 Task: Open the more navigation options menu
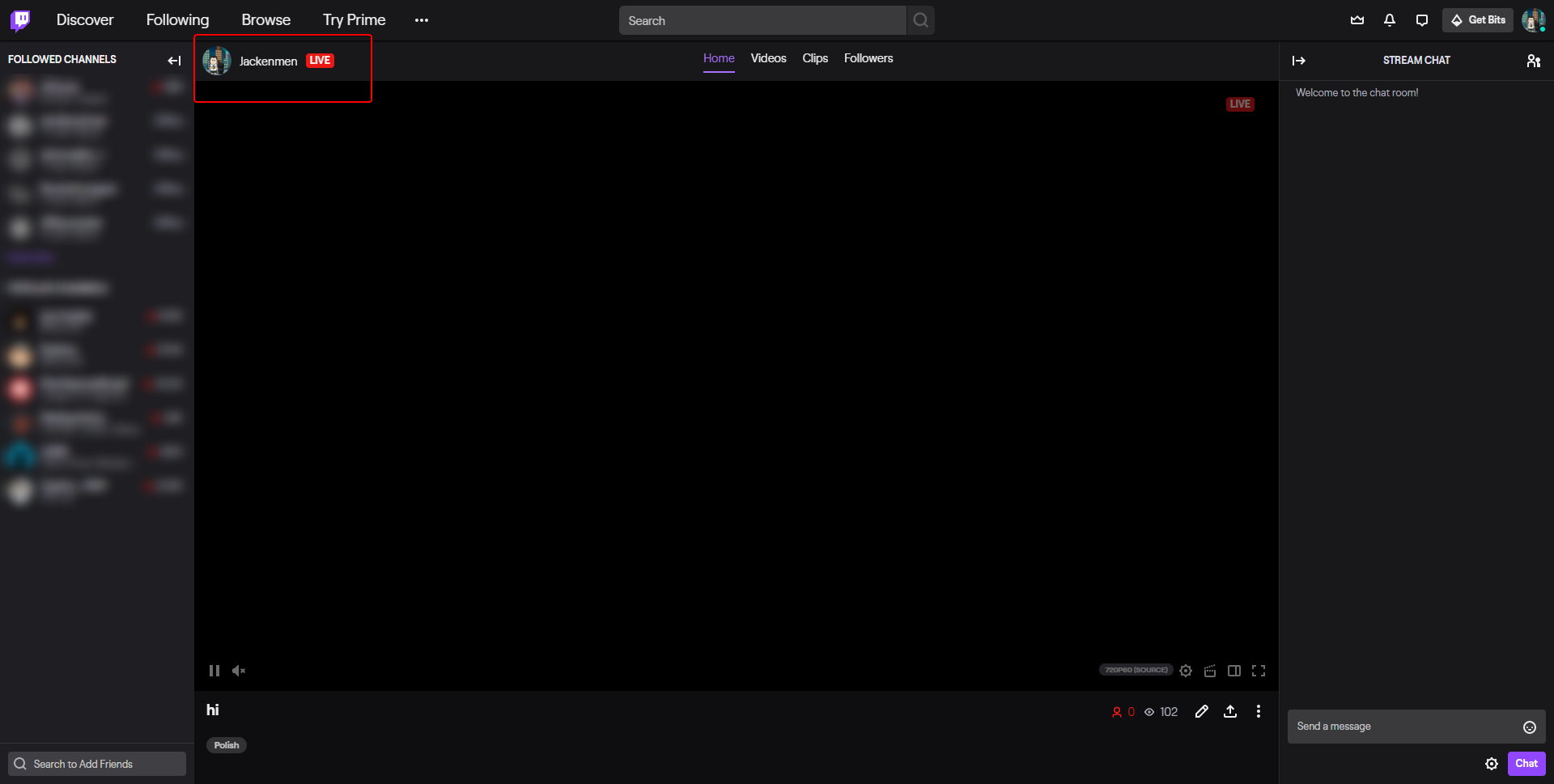(421, 19)
